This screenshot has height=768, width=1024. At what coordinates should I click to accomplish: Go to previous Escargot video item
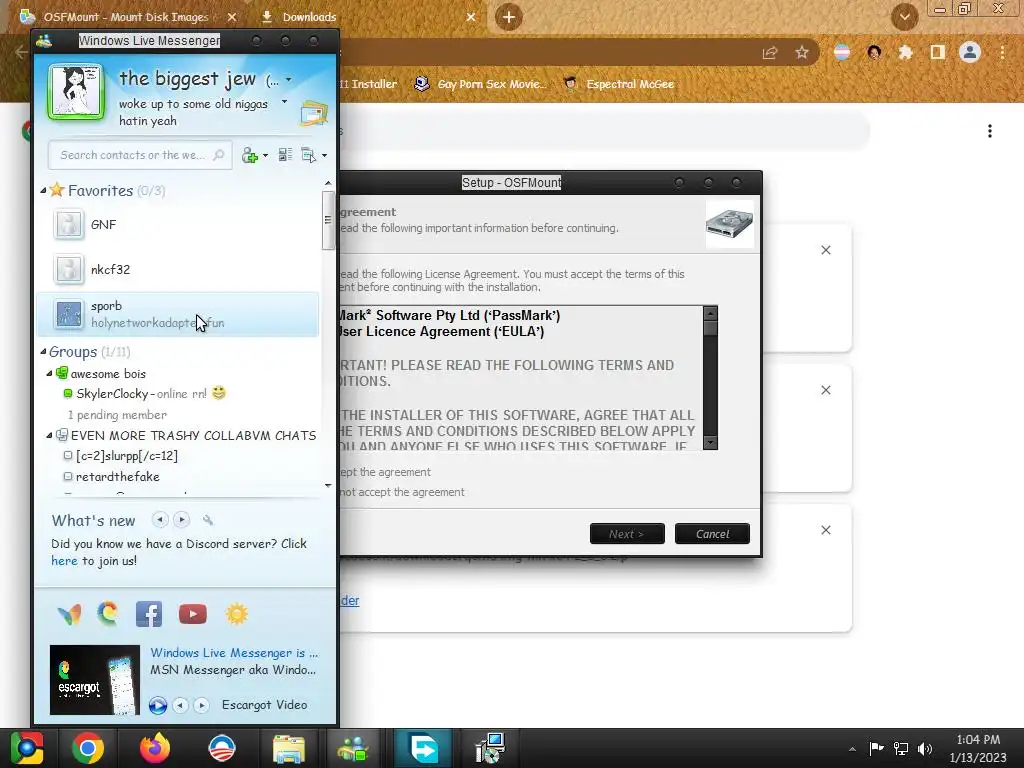pos(180,705)
